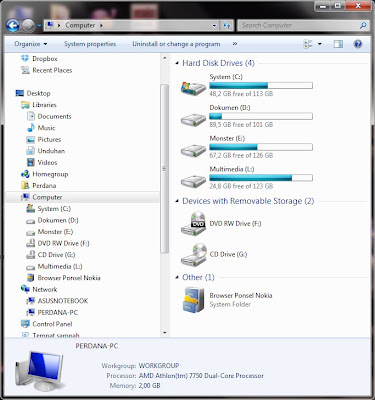Select Multimedia (L:) in the tree
The width and height of the screenshot is (375, 400).
[54, 267]
